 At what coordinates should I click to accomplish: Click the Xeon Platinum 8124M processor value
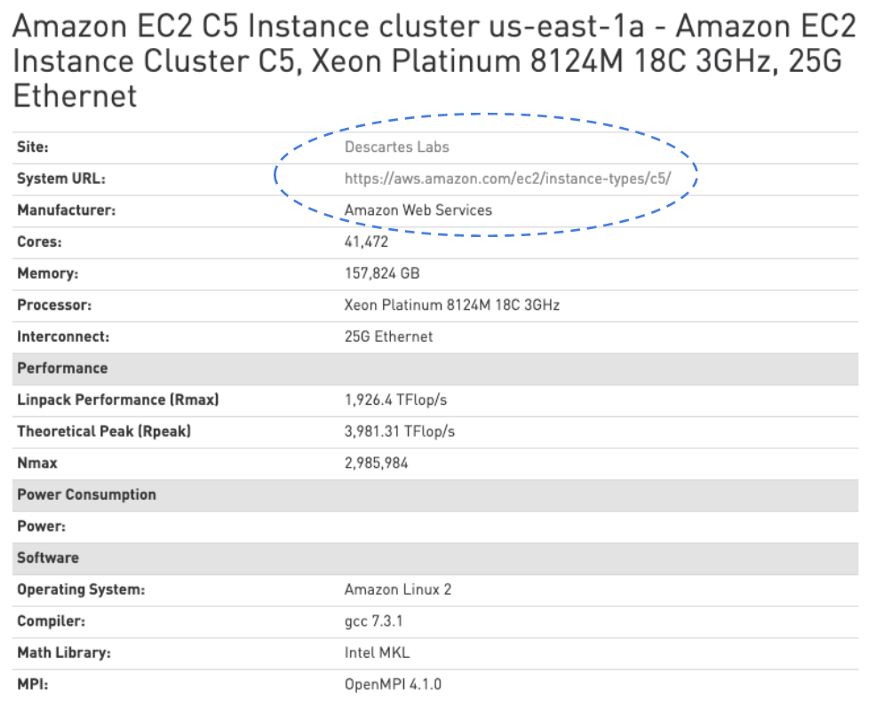pyautogui.click(x=451, y=305)
